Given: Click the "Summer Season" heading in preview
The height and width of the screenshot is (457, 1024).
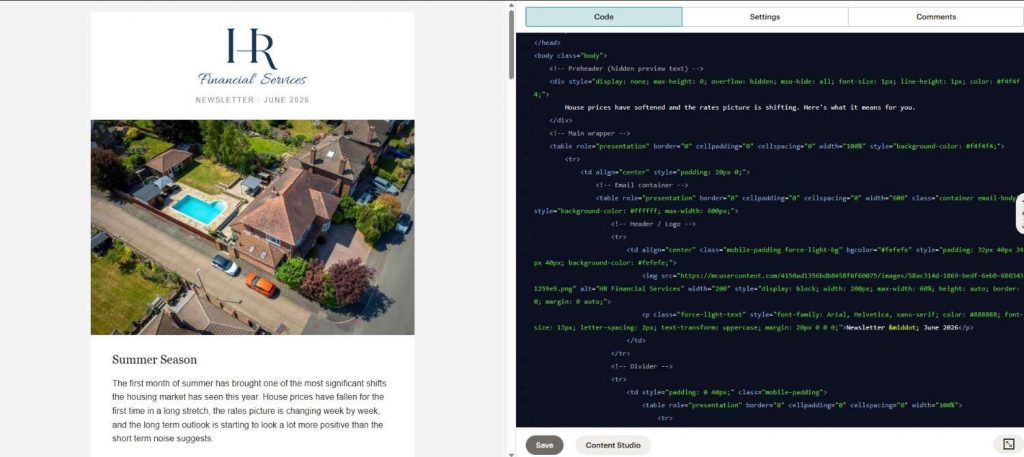Looking at the screenshot, I should 154,360.
